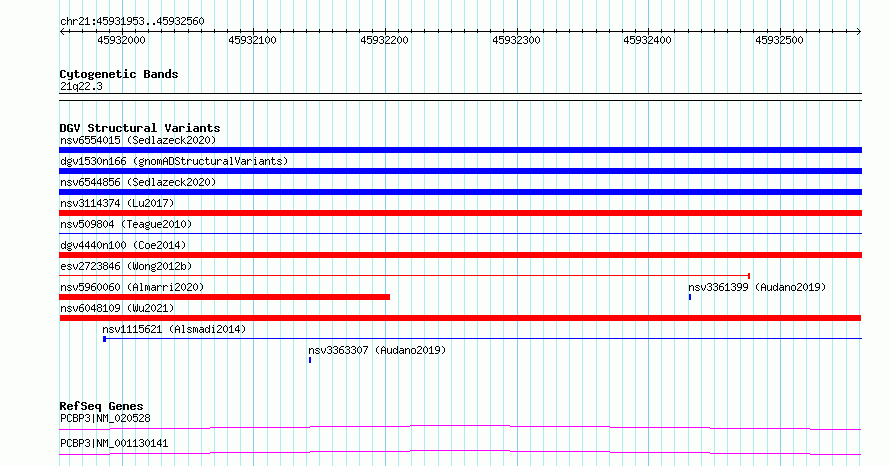Click the nsv3114374 (Lu2017) label

(x=117, y=203)
